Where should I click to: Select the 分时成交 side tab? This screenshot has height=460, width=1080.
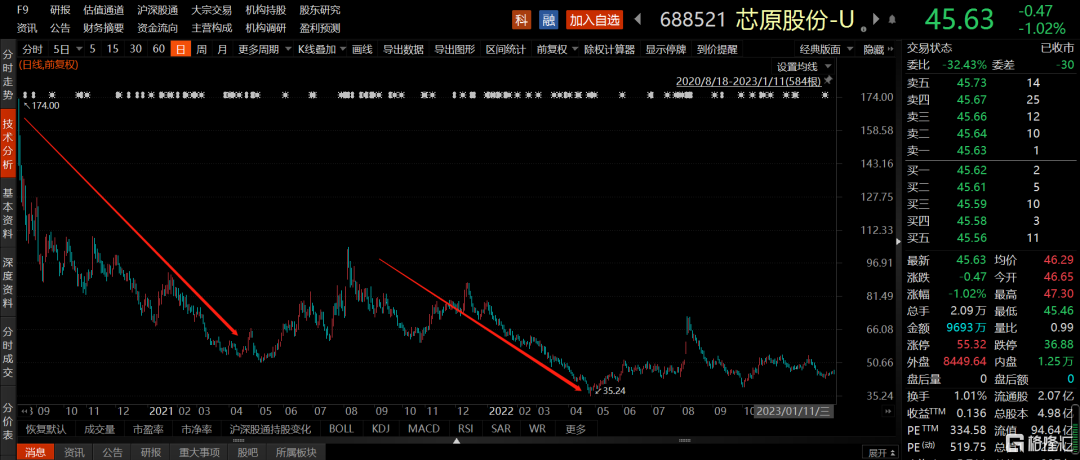(8, 351)
